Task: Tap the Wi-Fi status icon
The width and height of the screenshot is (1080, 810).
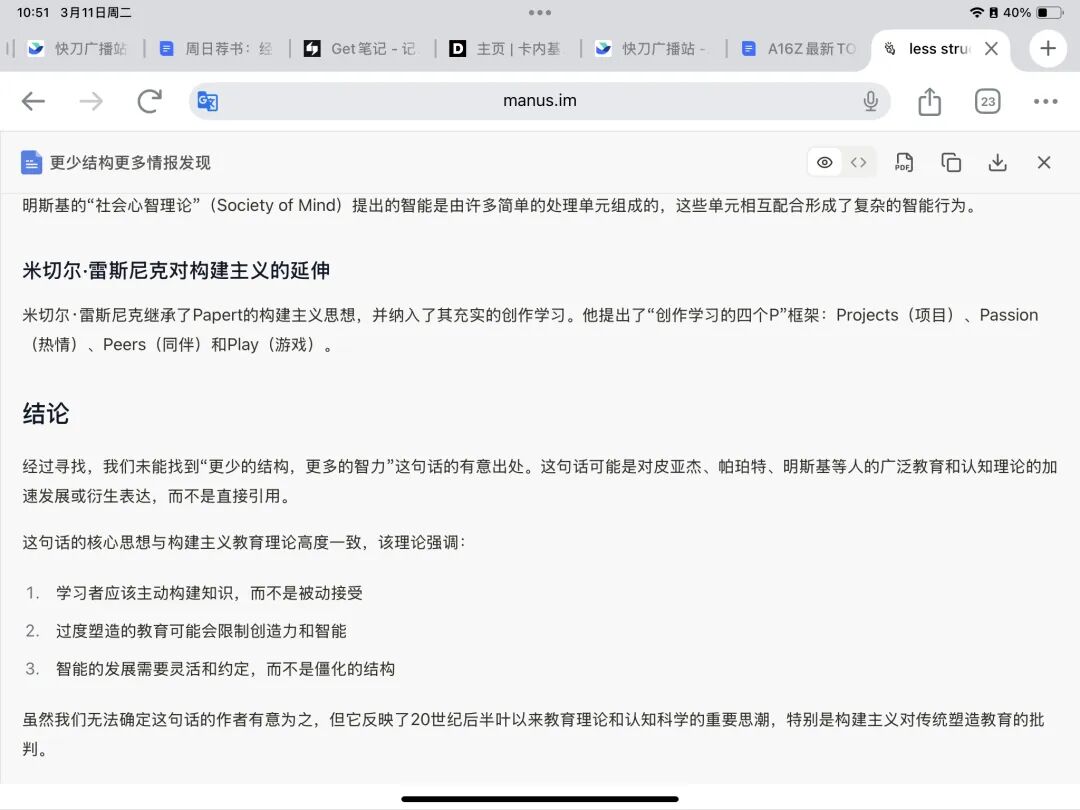Action: click(977, 12)
